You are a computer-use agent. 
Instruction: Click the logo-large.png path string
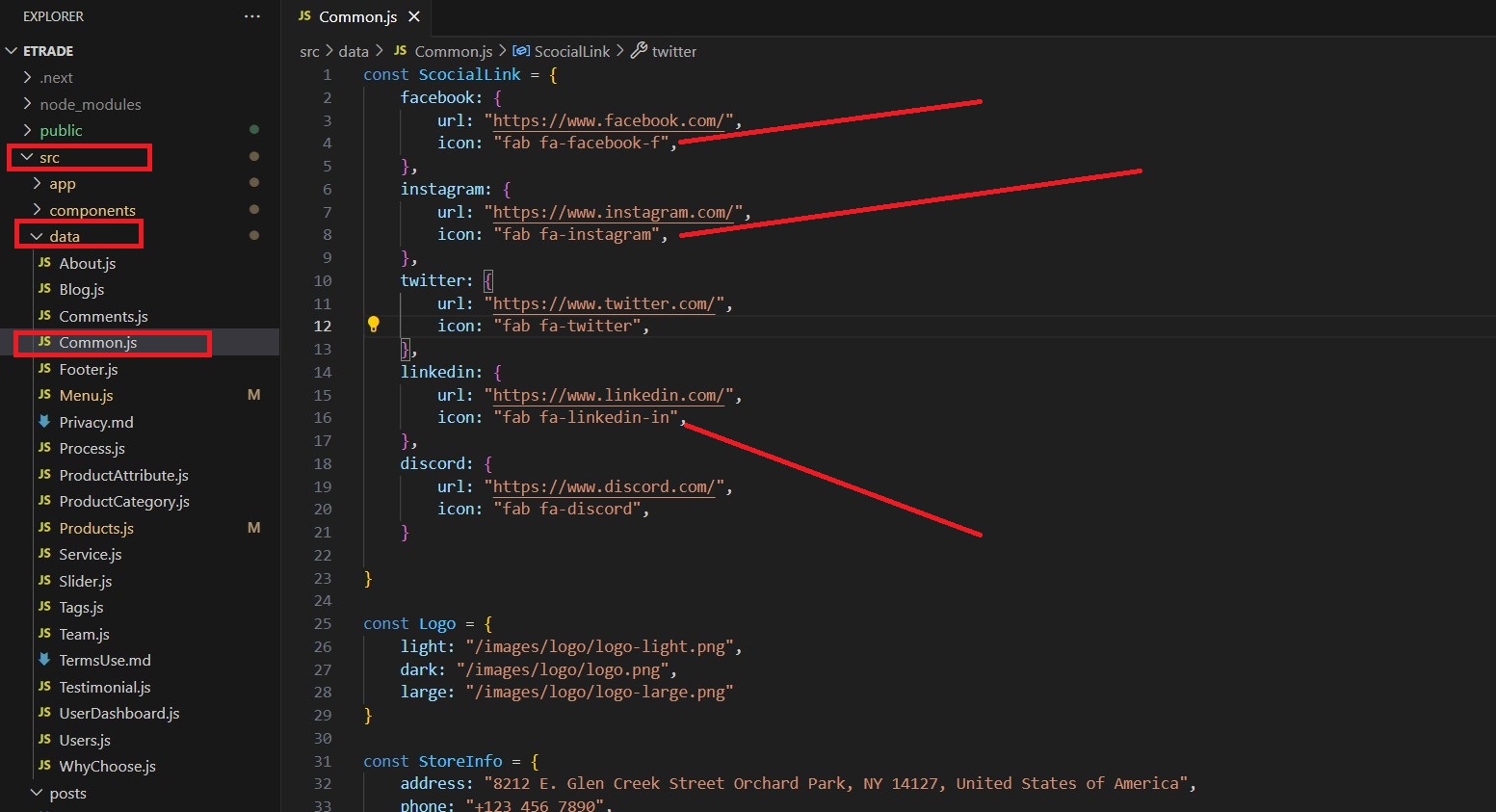599,692
